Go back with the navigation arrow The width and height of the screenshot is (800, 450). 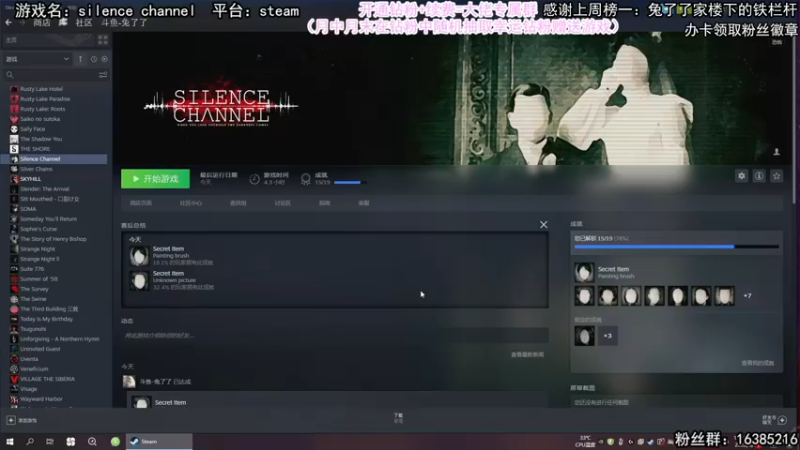(8, 22)
